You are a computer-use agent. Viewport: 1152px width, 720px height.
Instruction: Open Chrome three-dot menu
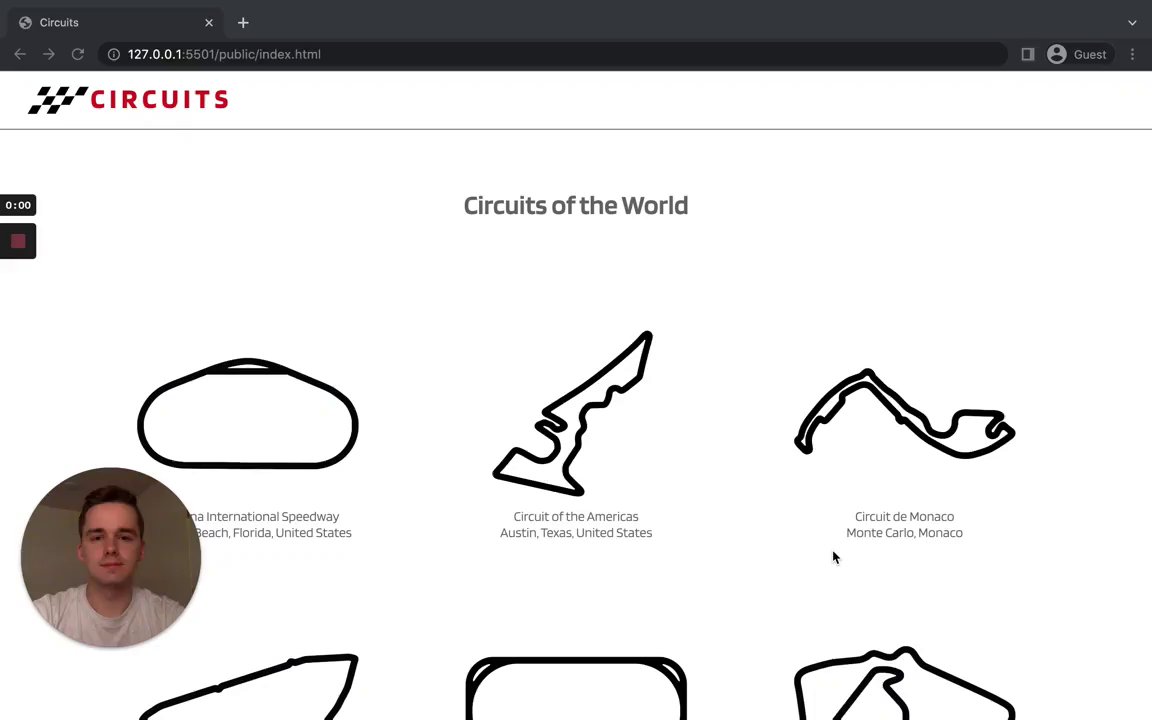(1132, 54)
